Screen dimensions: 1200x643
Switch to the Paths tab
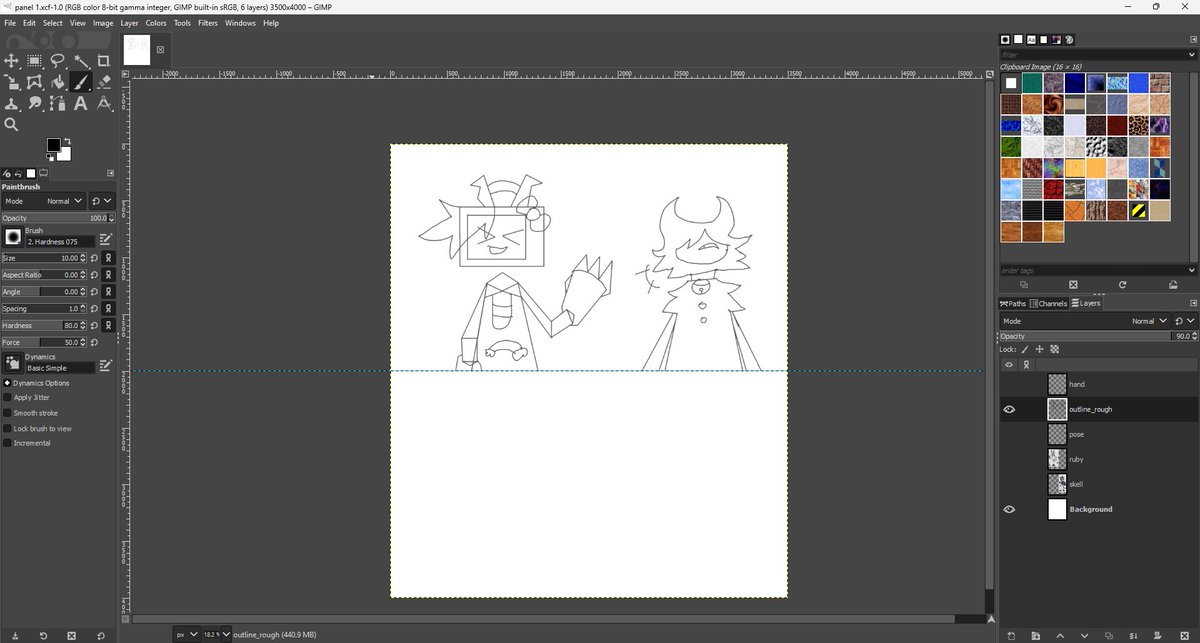point(1013,303)
